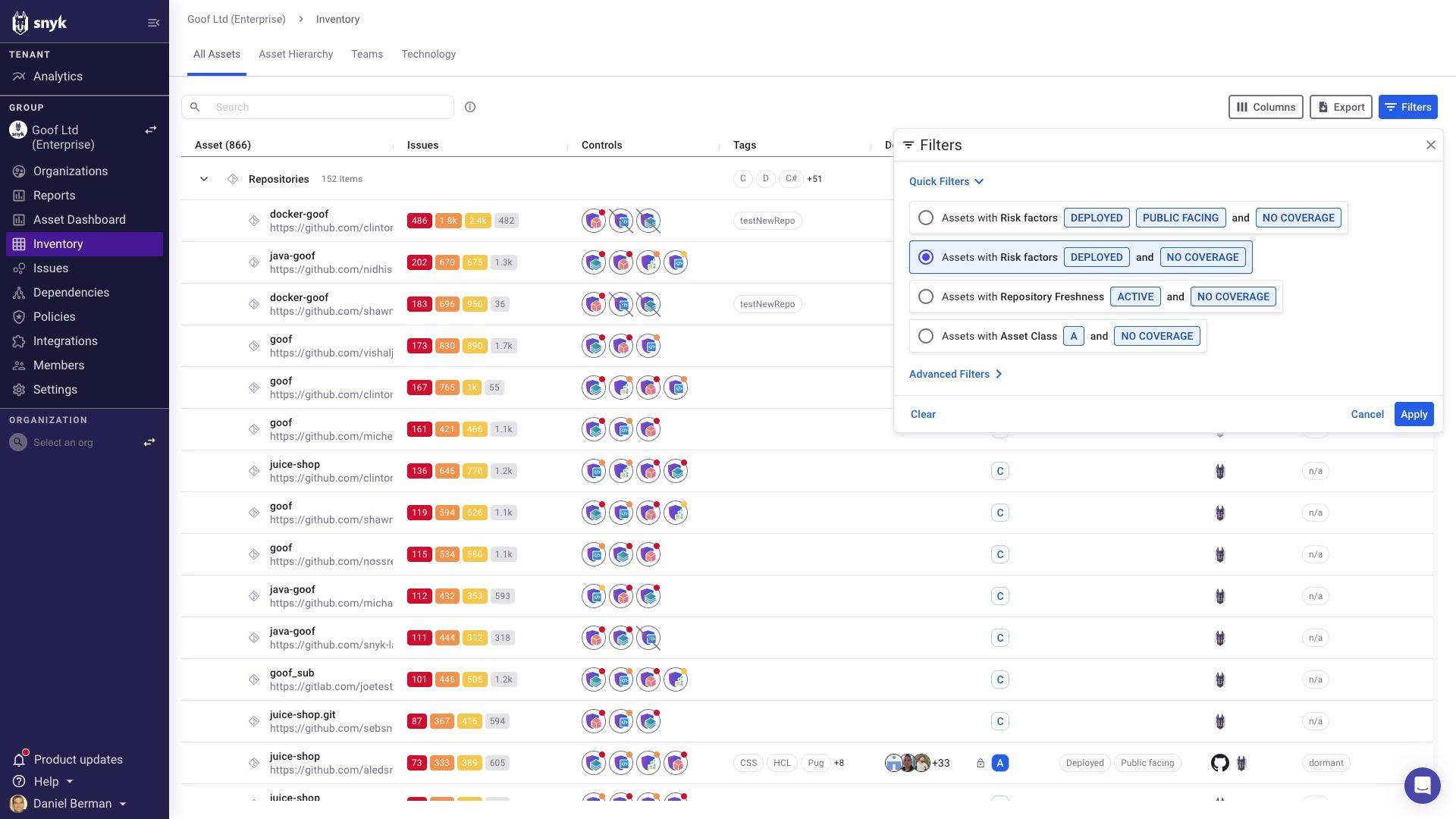Open Columns chooser

pyautogui.click(x=1266, y=107)
